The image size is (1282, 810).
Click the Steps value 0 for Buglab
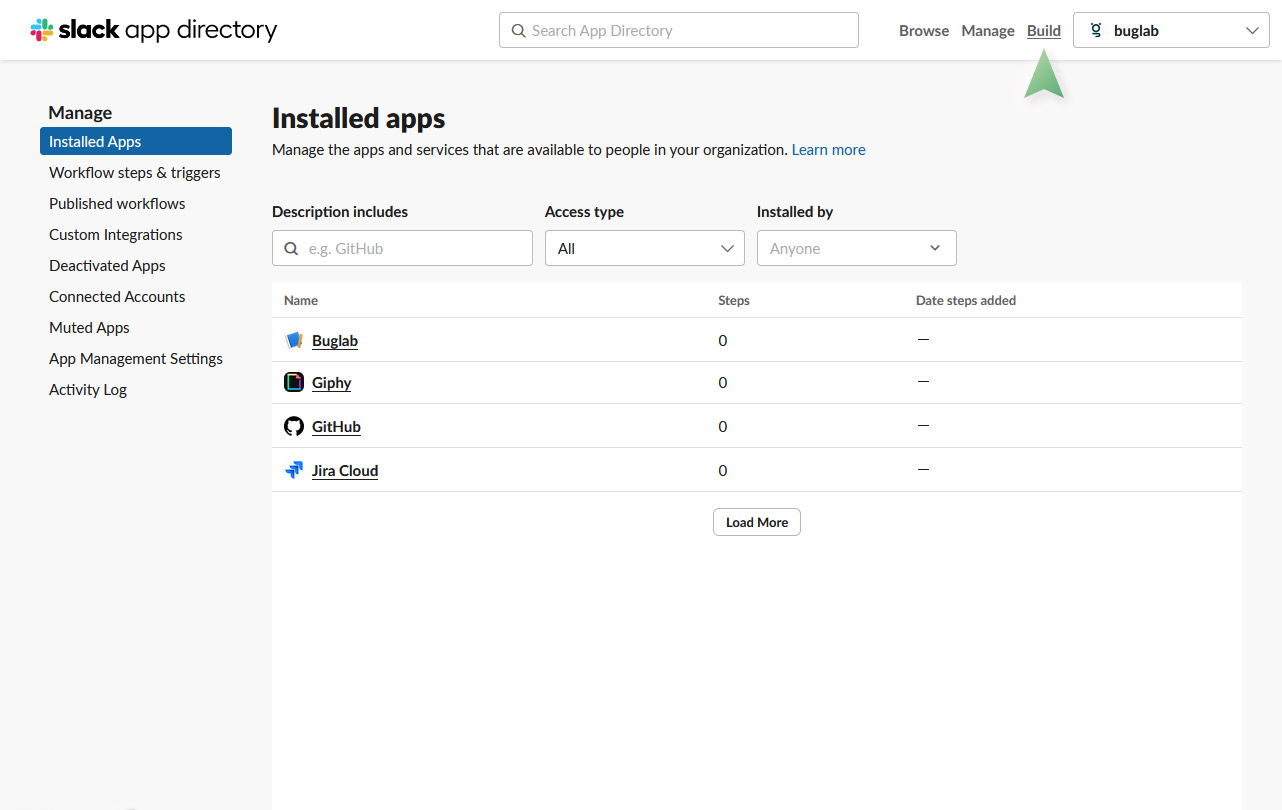(x=723, y=341)
